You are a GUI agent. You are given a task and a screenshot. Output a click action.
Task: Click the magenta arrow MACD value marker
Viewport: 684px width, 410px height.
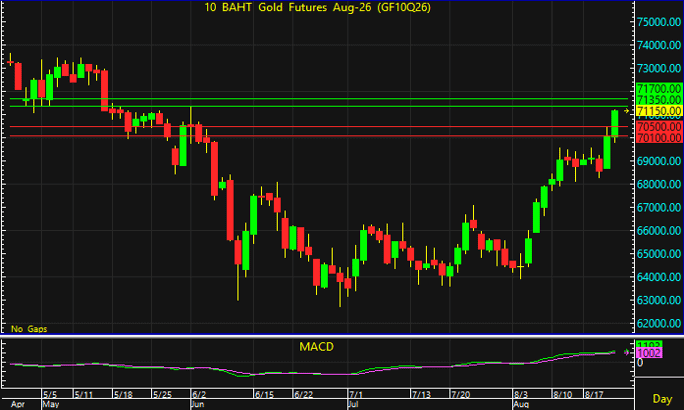click(x=627, y=352)
